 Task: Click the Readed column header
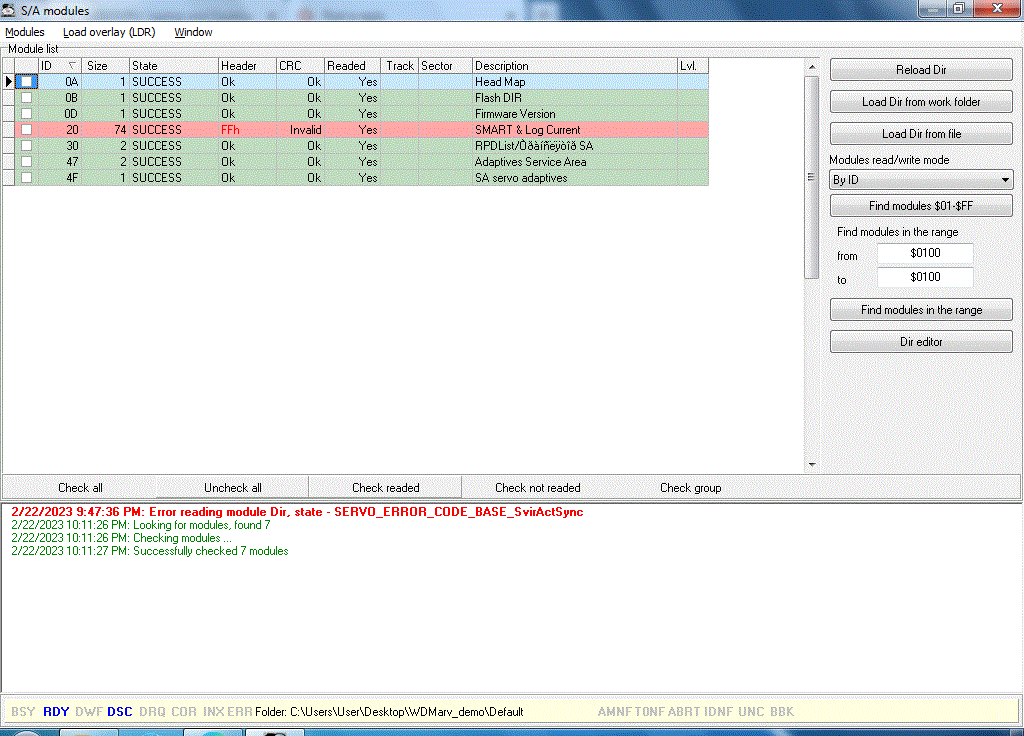tap(352, 66)
